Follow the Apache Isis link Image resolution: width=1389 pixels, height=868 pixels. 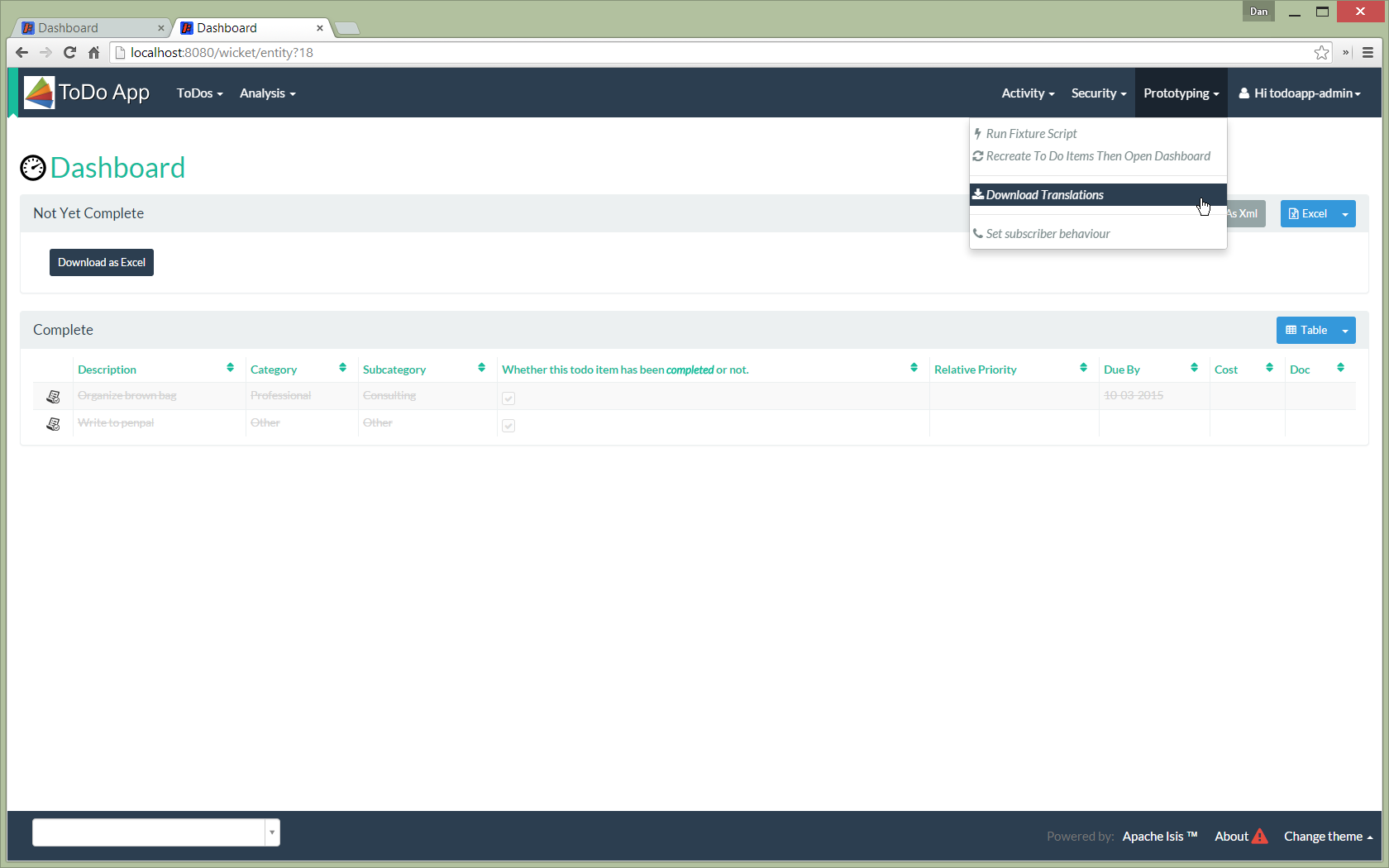1159,837
